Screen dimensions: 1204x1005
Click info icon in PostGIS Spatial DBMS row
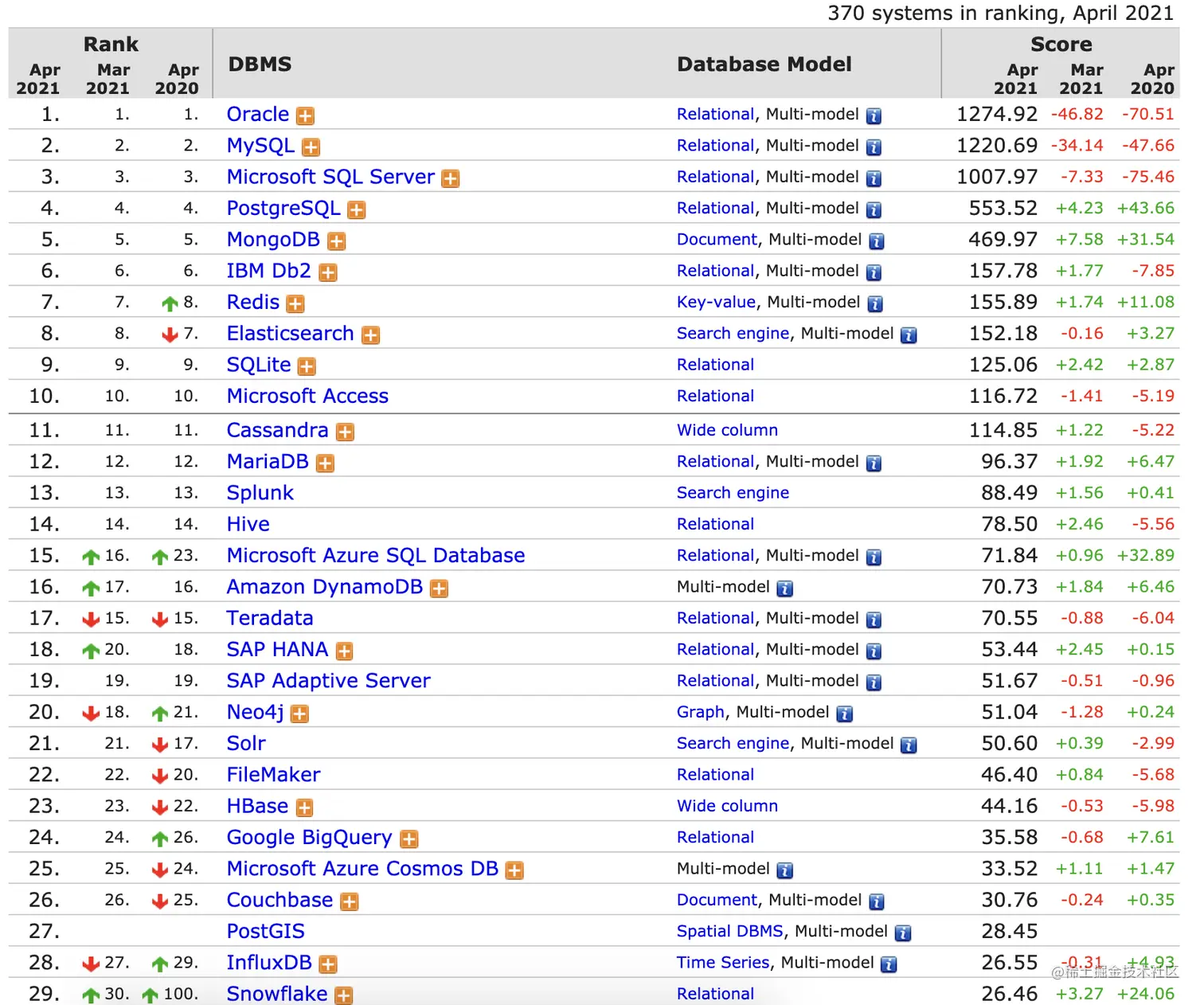click(x=903, y=933)
